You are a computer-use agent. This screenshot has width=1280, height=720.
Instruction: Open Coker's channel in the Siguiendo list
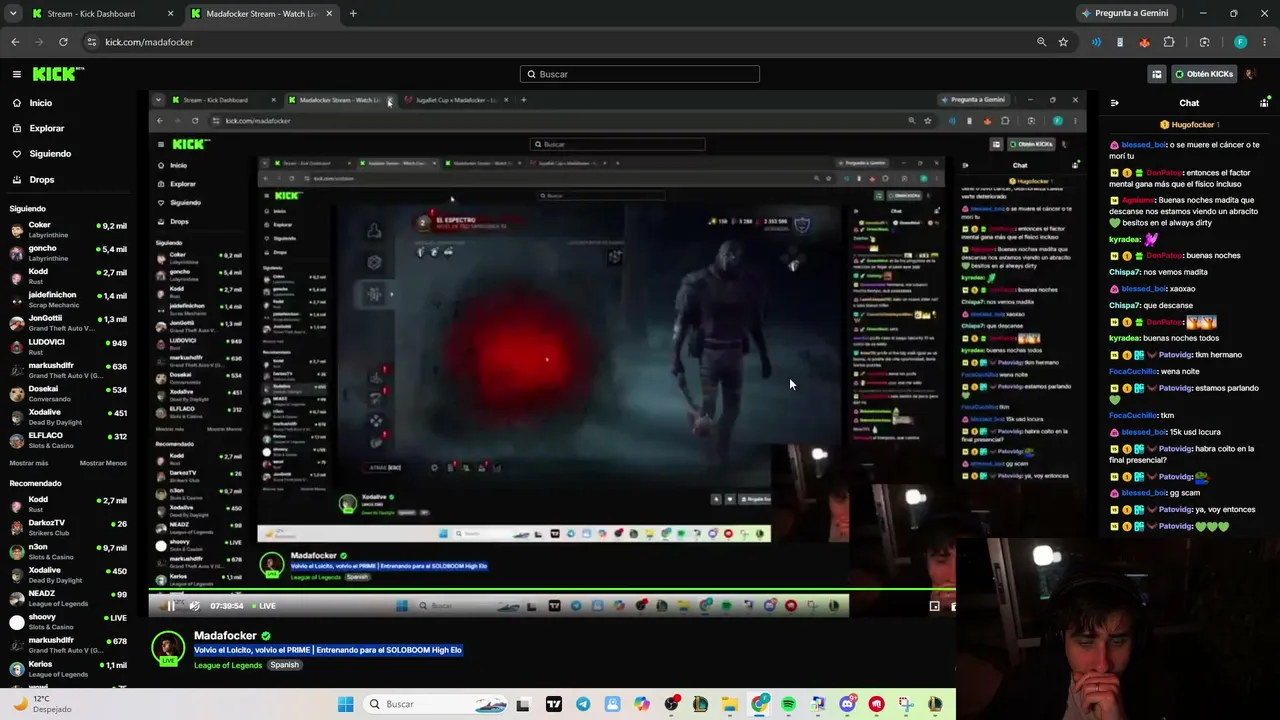(68, 230)
